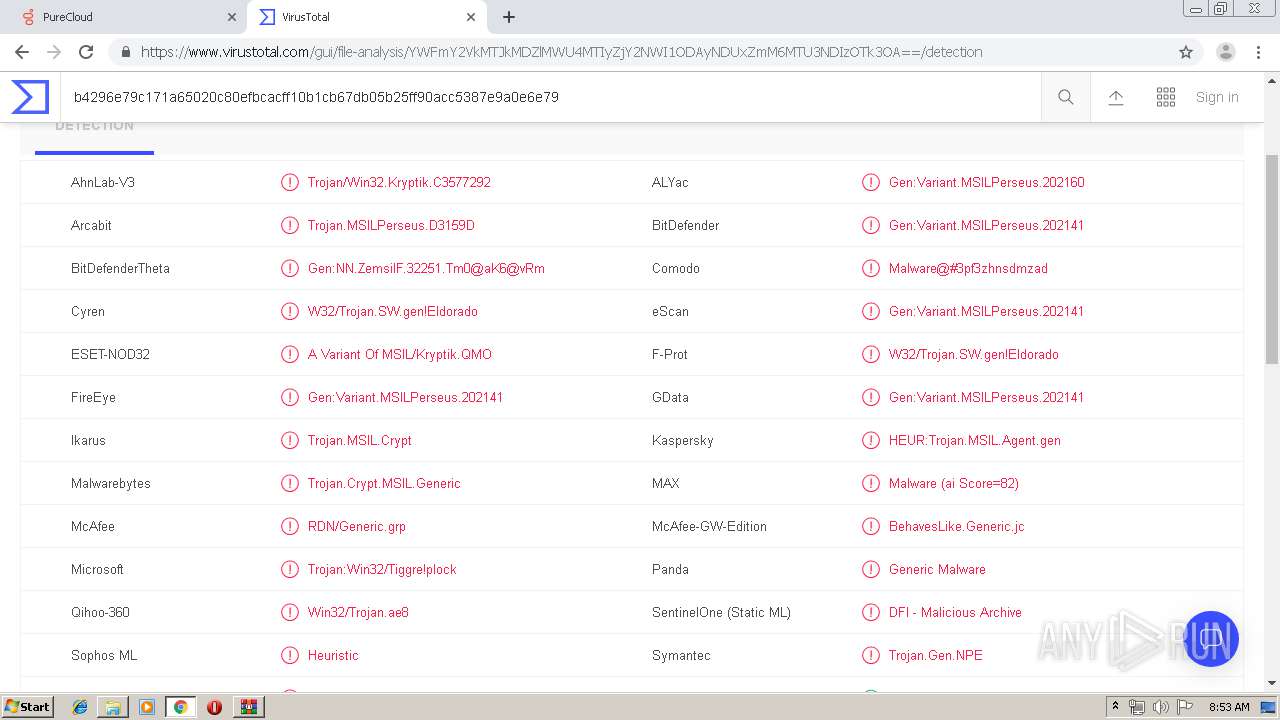Show hidden tray icons arrow
Viewport: 1280px width, 720px height.
[x=1116, y=707]
